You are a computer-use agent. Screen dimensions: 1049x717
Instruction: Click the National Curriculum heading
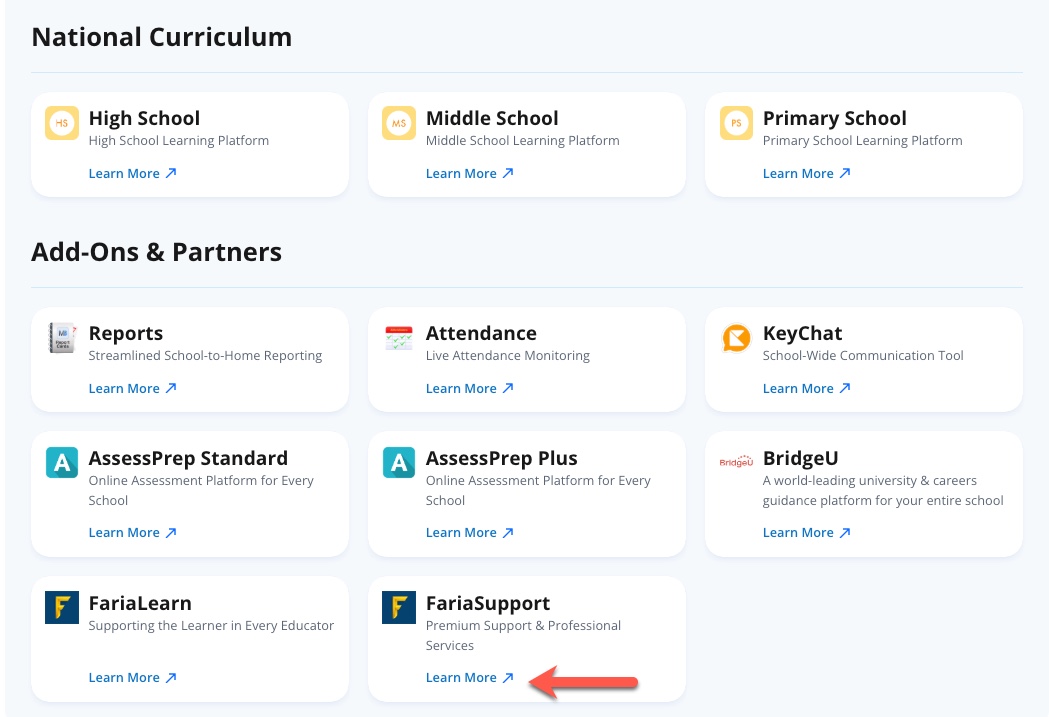coord(162,37)
